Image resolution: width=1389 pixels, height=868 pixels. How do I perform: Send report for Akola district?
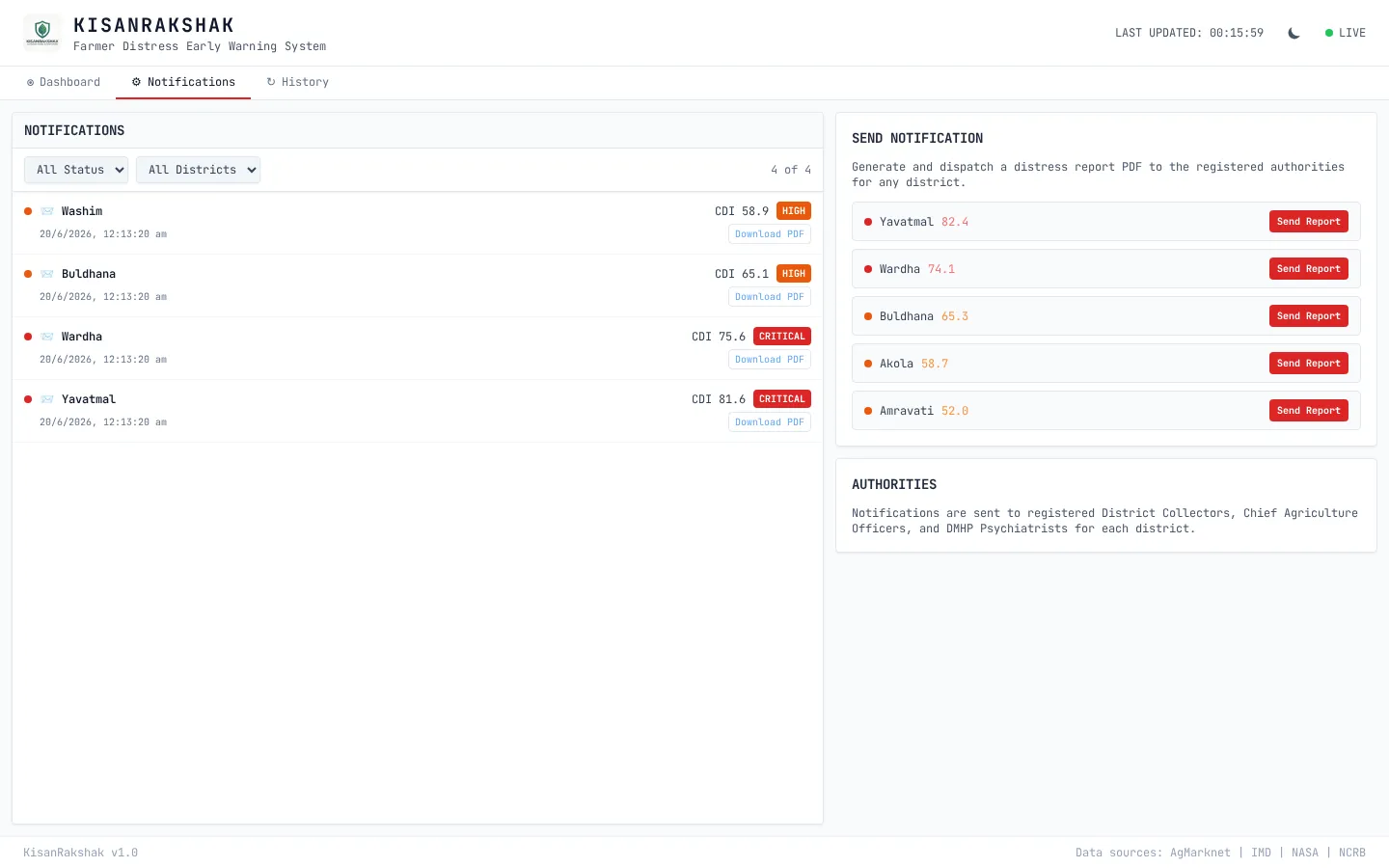[x=1308, y=364]
